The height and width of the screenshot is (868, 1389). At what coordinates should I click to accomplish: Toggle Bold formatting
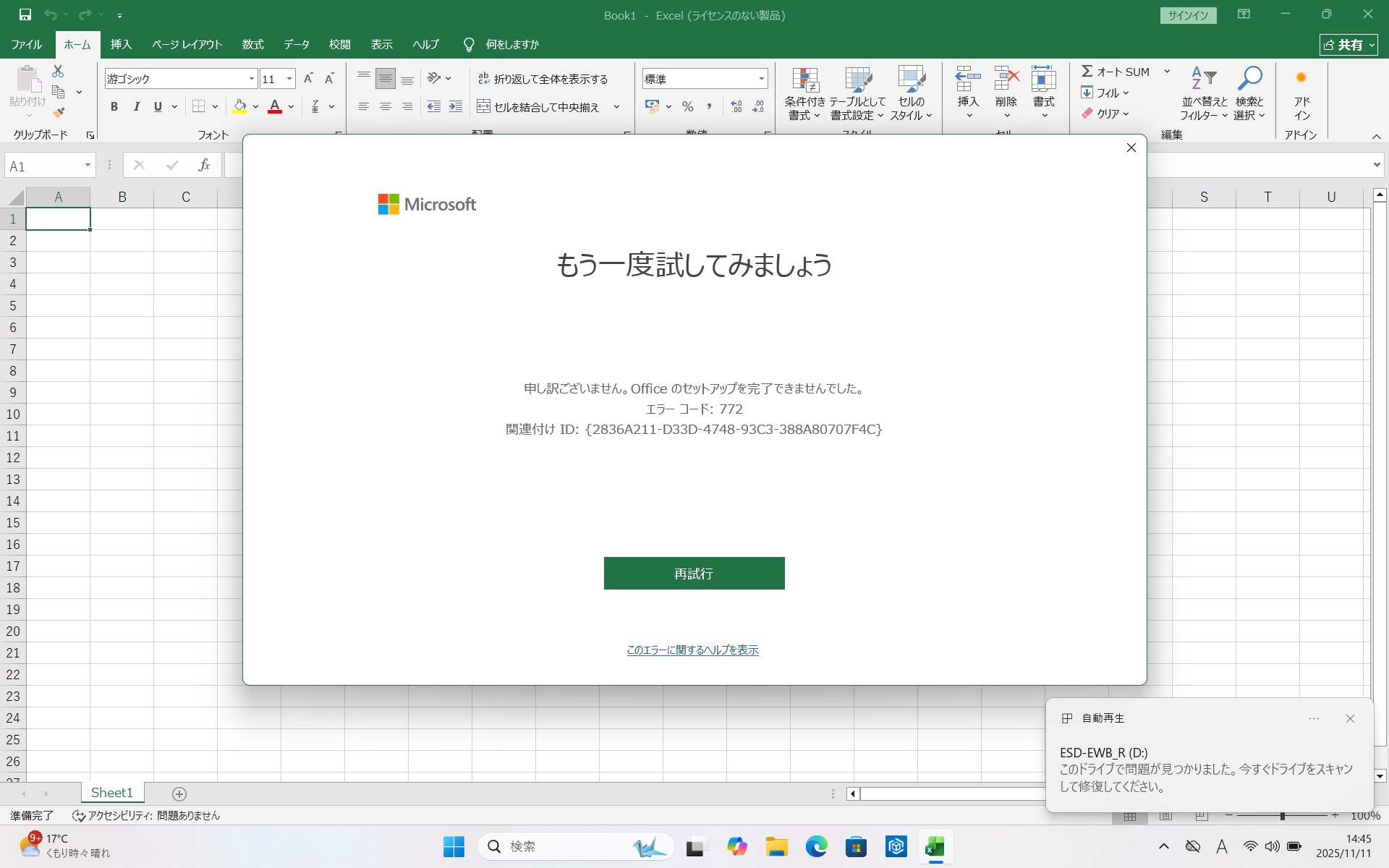coord(114,106)
